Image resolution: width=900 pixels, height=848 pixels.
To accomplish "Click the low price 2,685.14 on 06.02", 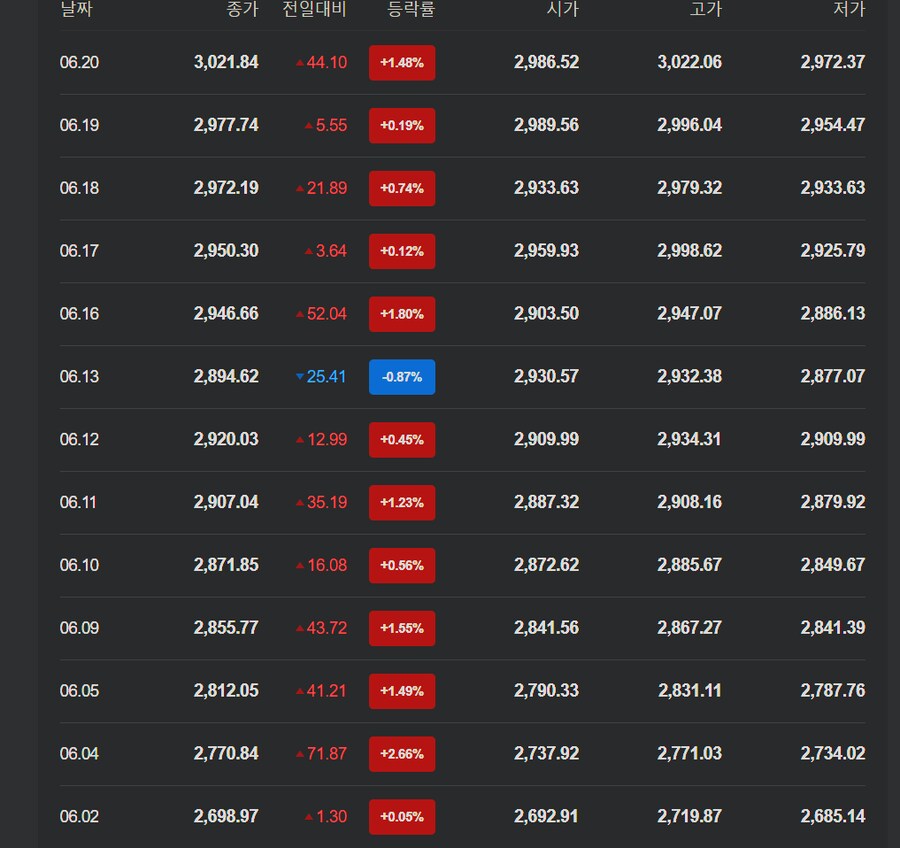I will click(x=833, y=816).
